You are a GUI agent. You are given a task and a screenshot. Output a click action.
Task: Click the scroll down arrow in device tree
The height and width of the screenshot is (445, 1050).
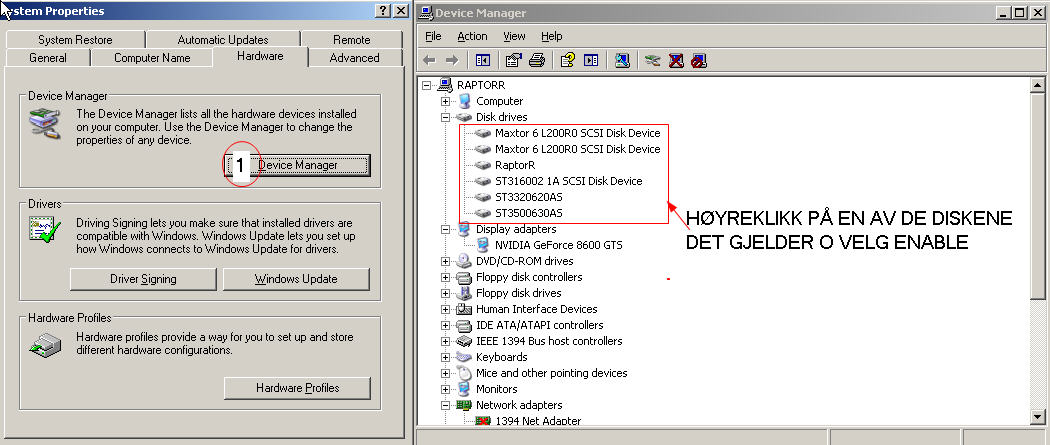1037,416
